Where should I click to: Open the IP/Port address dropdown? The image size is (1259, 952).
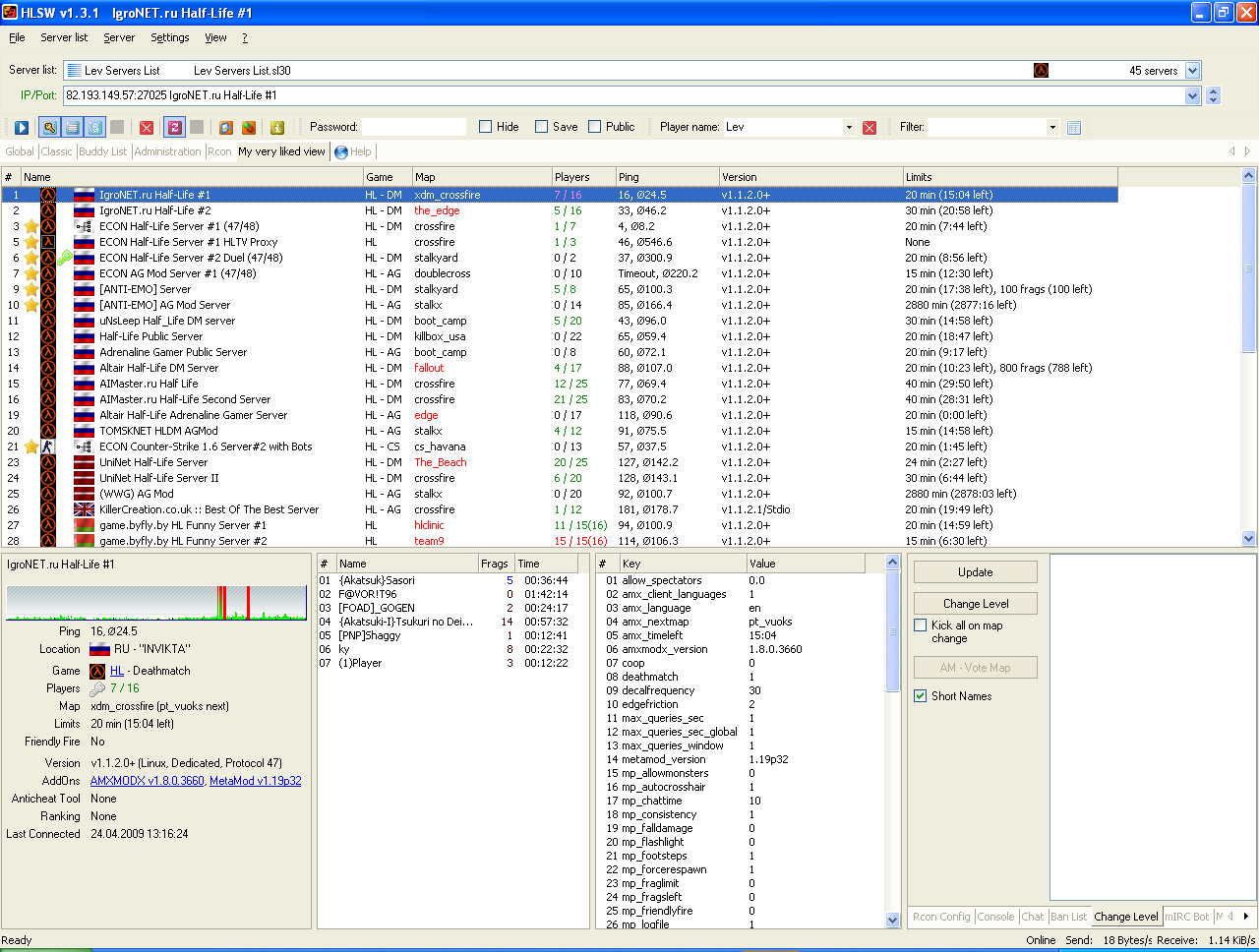click(1193, 95)
